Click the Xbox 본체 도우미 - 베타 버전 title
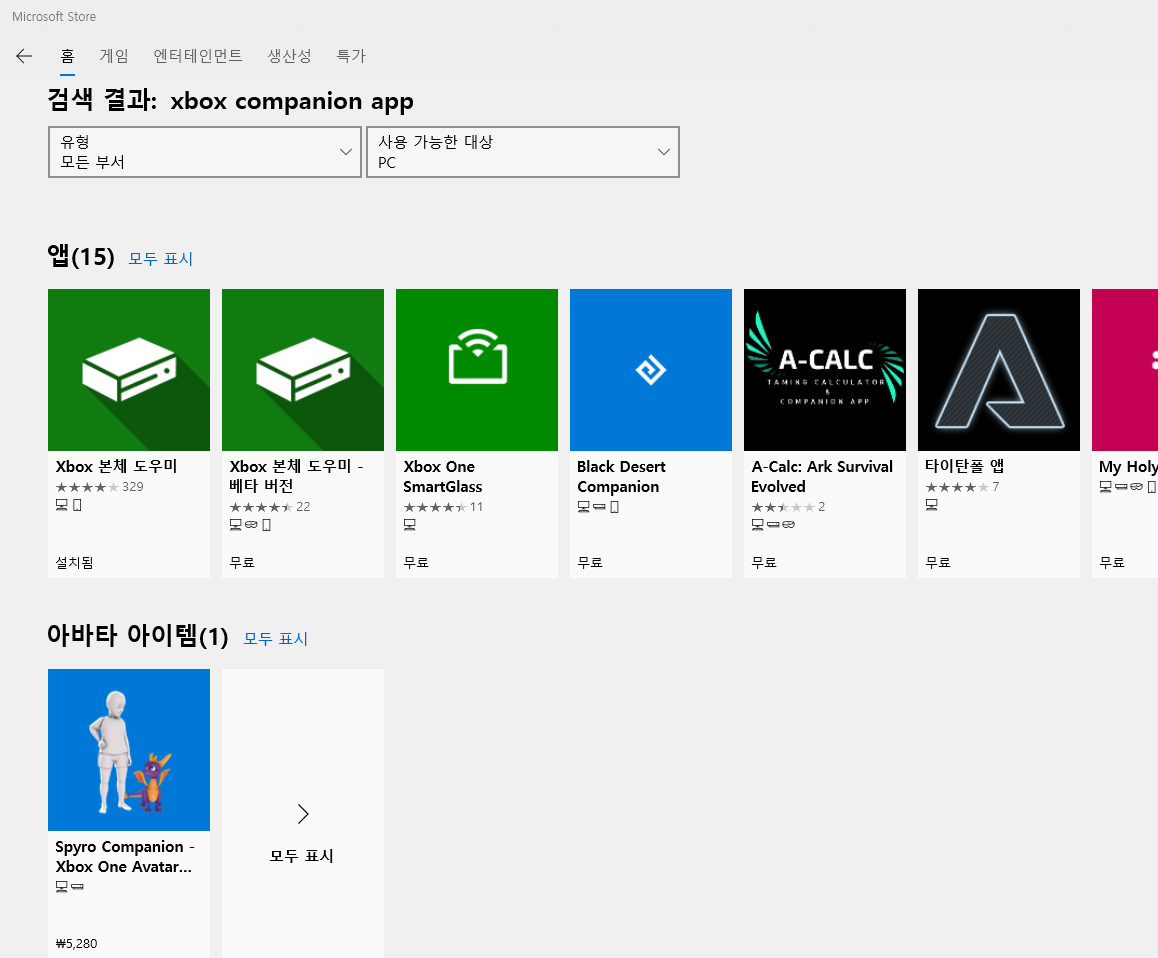 pyautogui.click(x=296, y=476)
